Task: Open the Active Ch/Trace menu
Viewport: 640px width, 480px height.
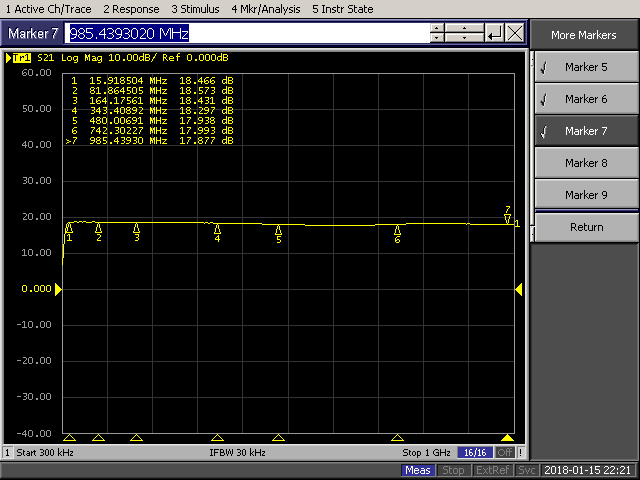Action: pyautogui.click(x=49, y=9)
